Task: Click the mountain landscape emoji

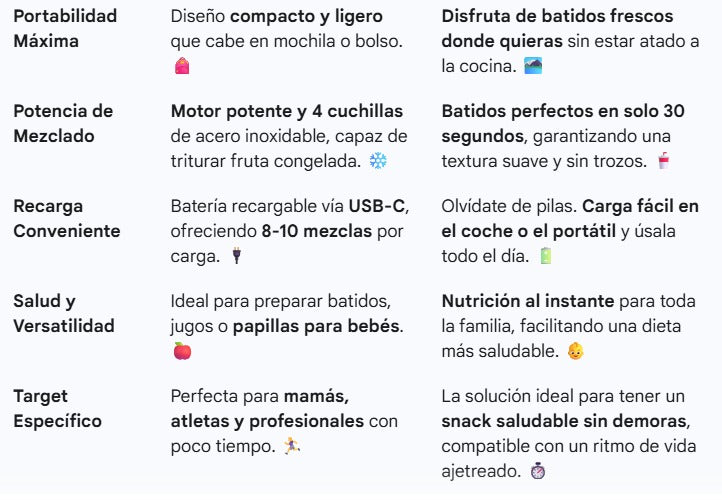Action: pyautogui.click(x=533, y=66)
